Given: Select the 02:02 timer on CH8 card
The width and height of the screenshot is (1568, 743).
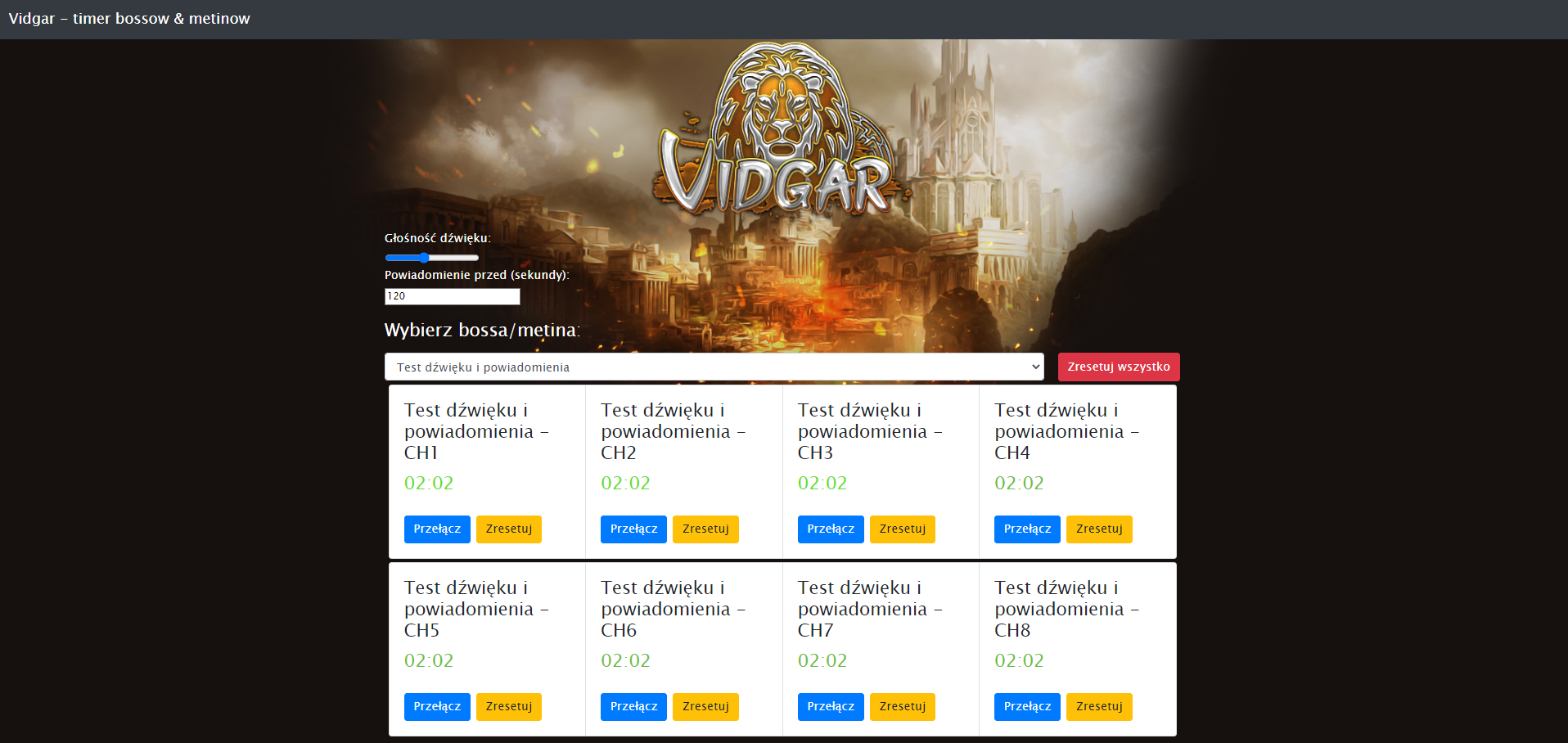Looking at the screenshot, I should (x=1019, y=661).
